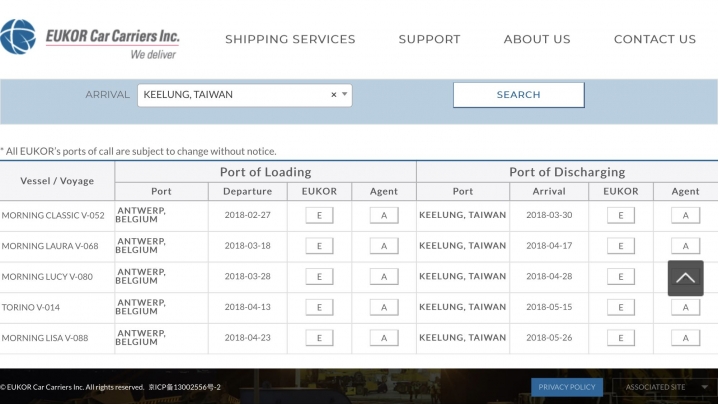This screenshot has width=720, height=404.
Task: Open the Shipping Services menu
Action: (290, 39)
